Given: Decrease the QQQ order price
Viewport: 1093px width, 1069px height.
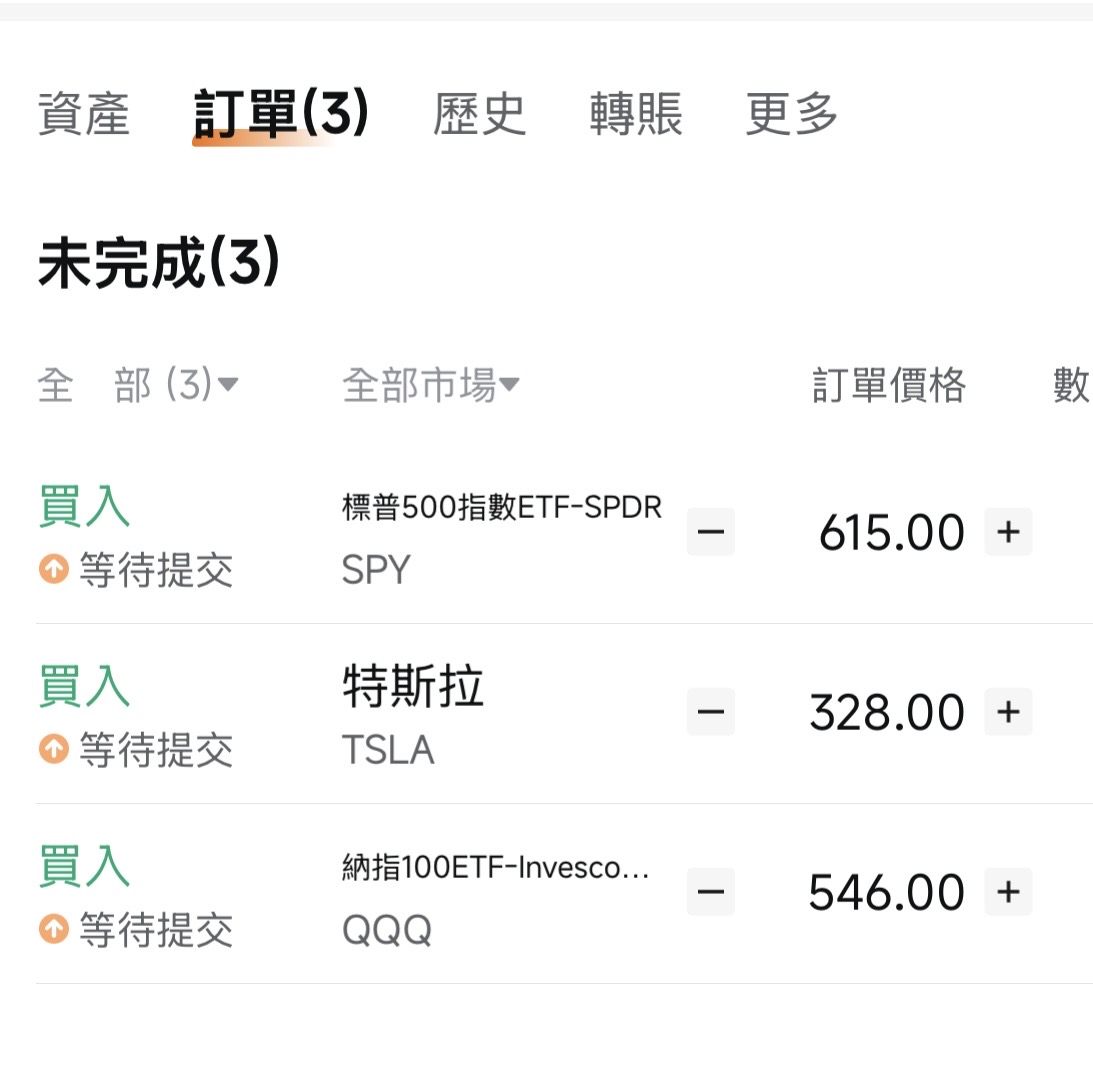Looking at the screenshot, I should click(x=711, y=891).
